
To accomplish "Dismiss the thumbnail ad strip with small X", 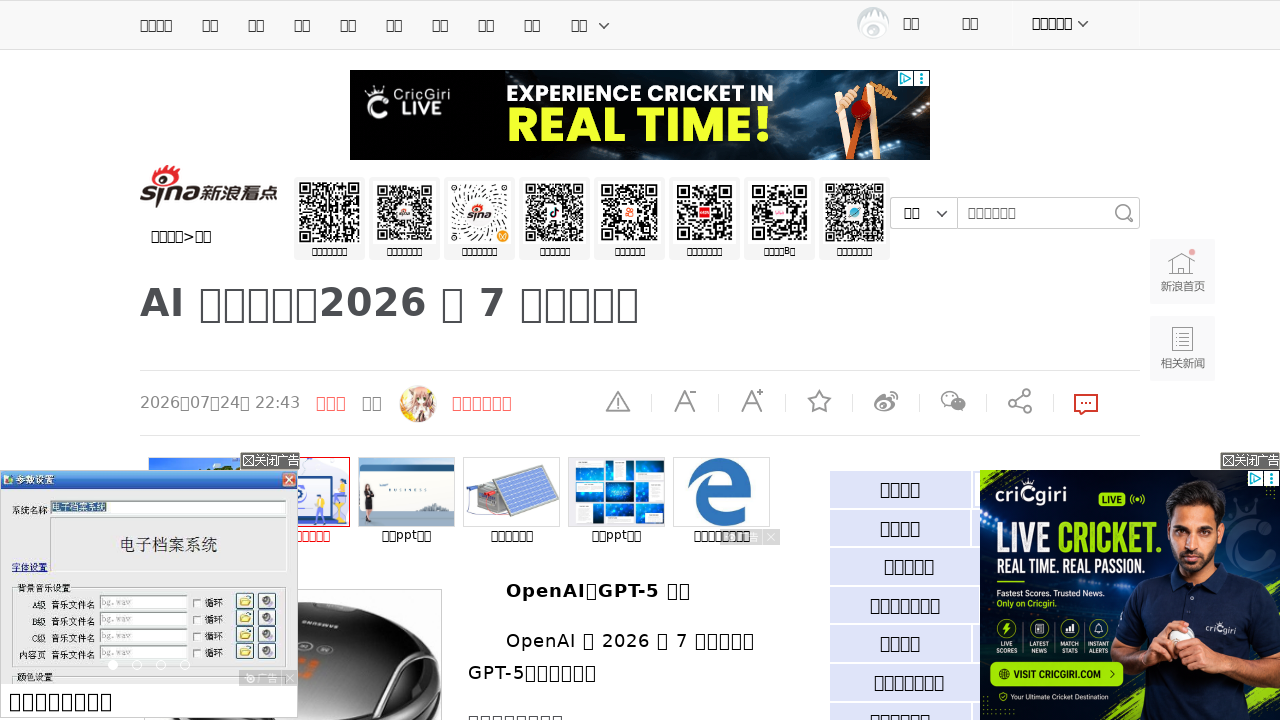I will pos(771,537).
